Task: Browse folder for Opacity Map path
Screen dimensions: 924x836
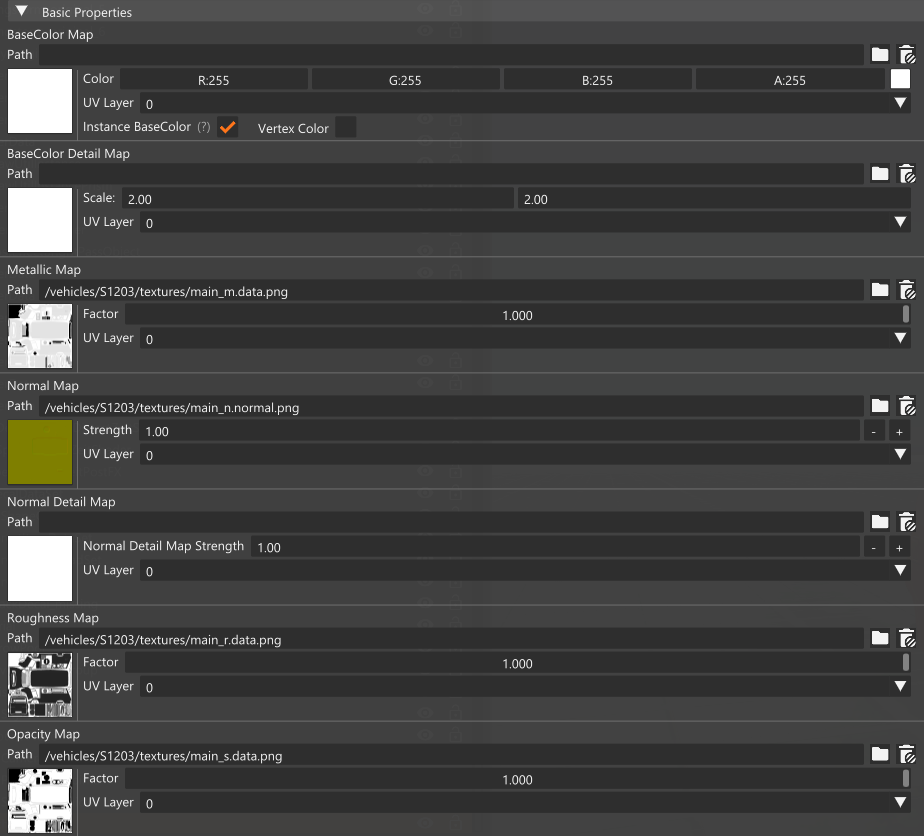Action: pyautogui.click(x=880, y=754)
